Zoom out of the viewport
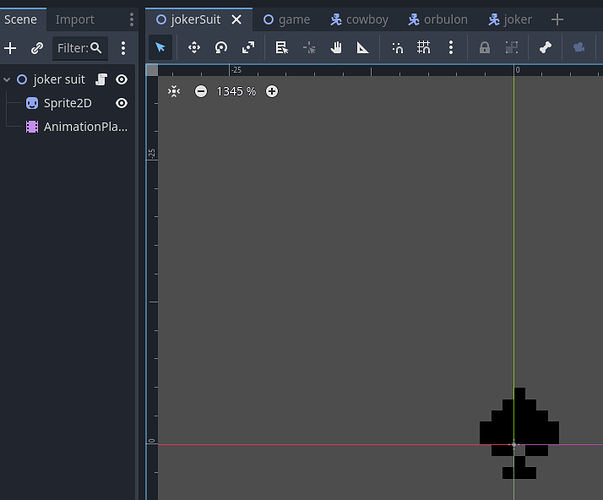 click(x=201, y=92)
